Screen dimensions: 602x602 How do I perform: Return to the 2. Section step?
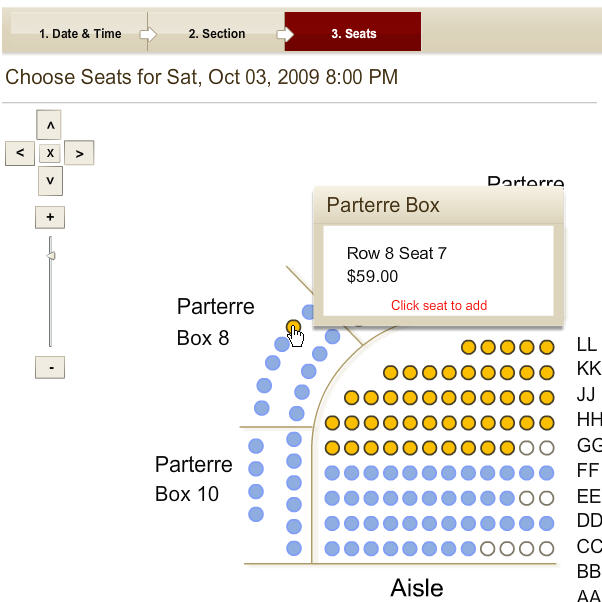point(217,33)
